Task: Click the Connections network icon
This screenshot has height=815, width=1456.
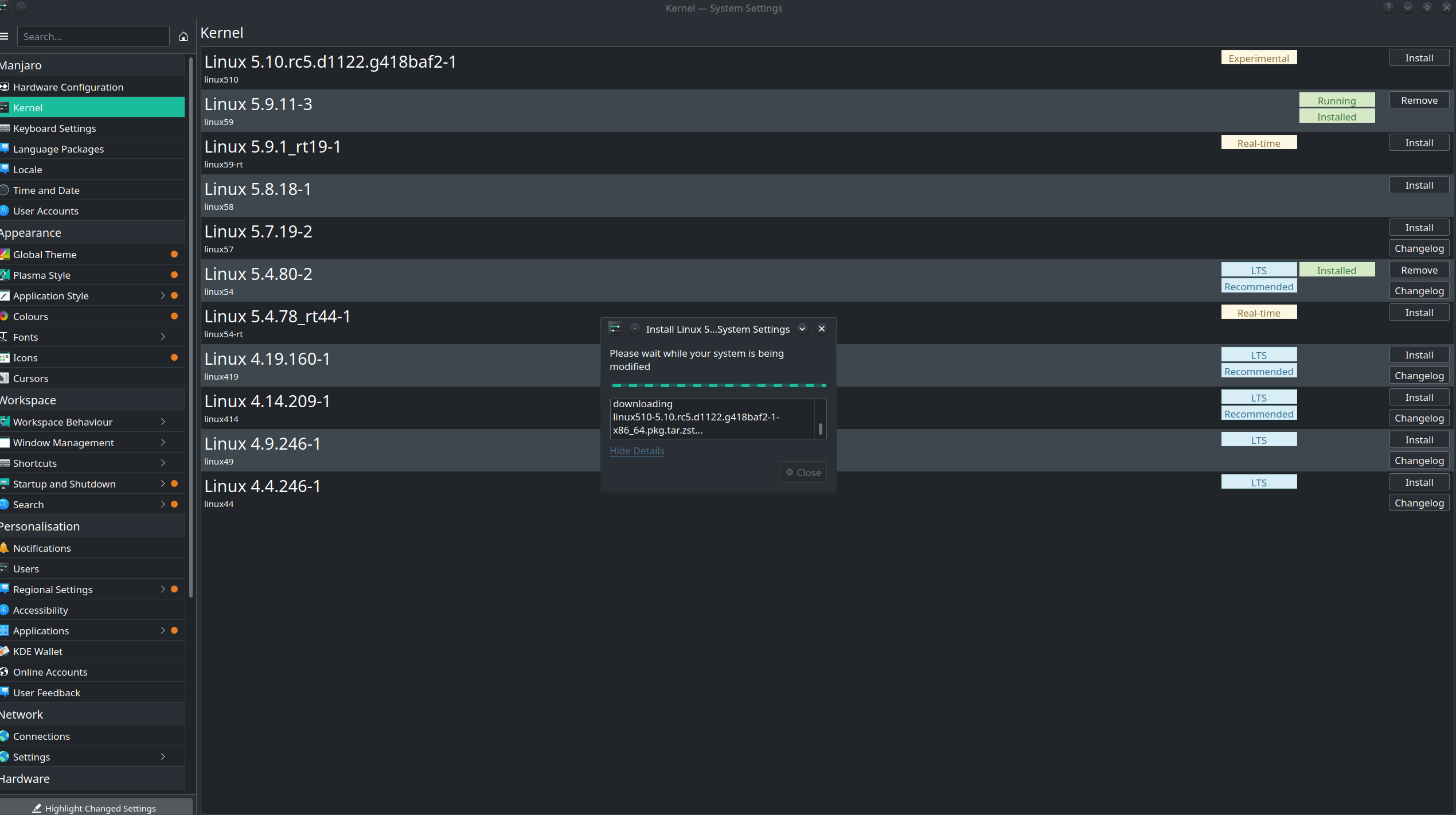Action: (5, 736)
